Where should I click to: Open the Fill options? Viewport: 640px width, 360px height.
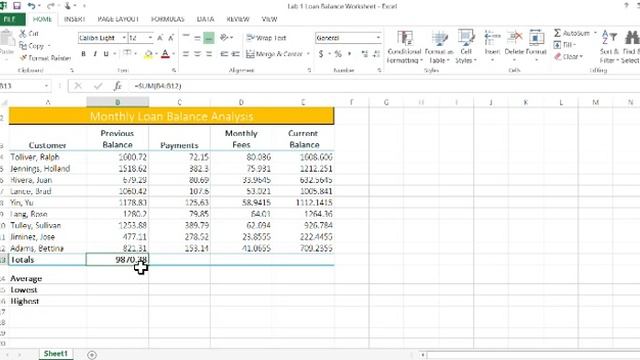pos(564,44)
